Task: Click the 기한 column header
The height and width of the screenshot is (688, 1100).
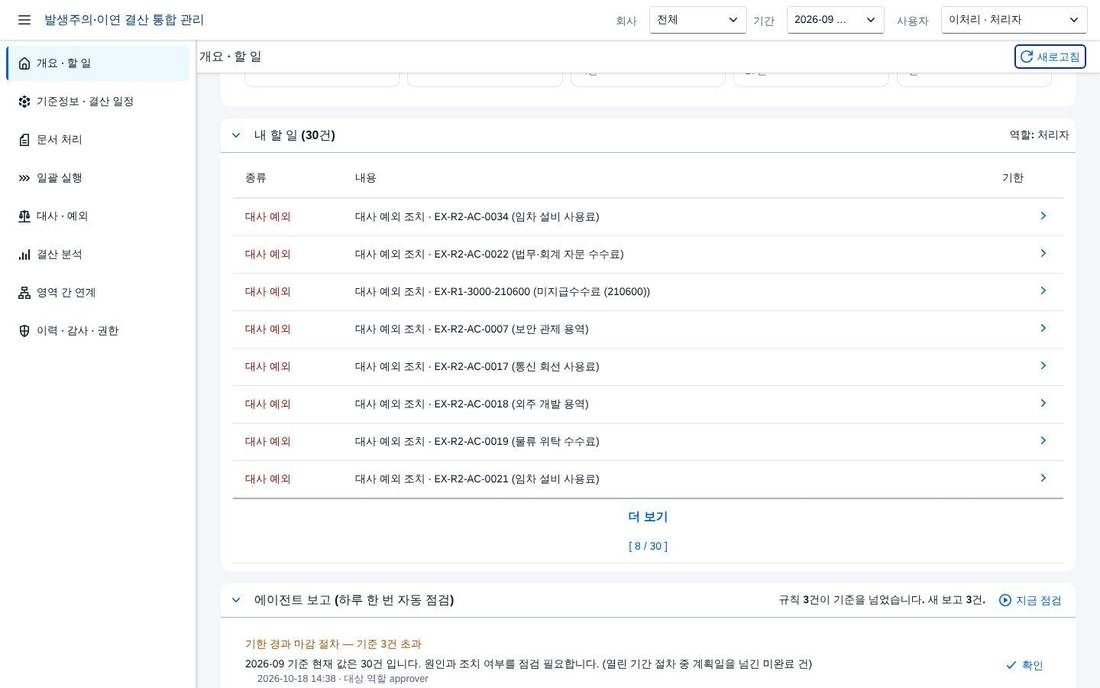Action: [x=1012, y=178]
